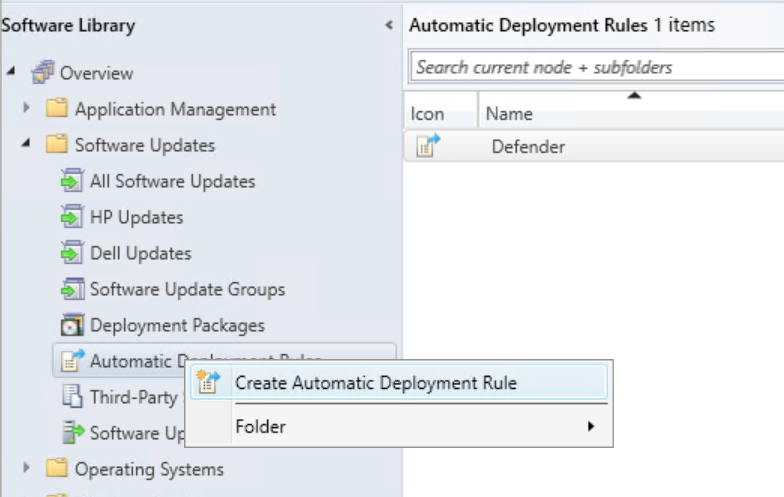This screenshot has width=784, height=497.
Task: Expand the Application Management folder
Action: [27, 109]
